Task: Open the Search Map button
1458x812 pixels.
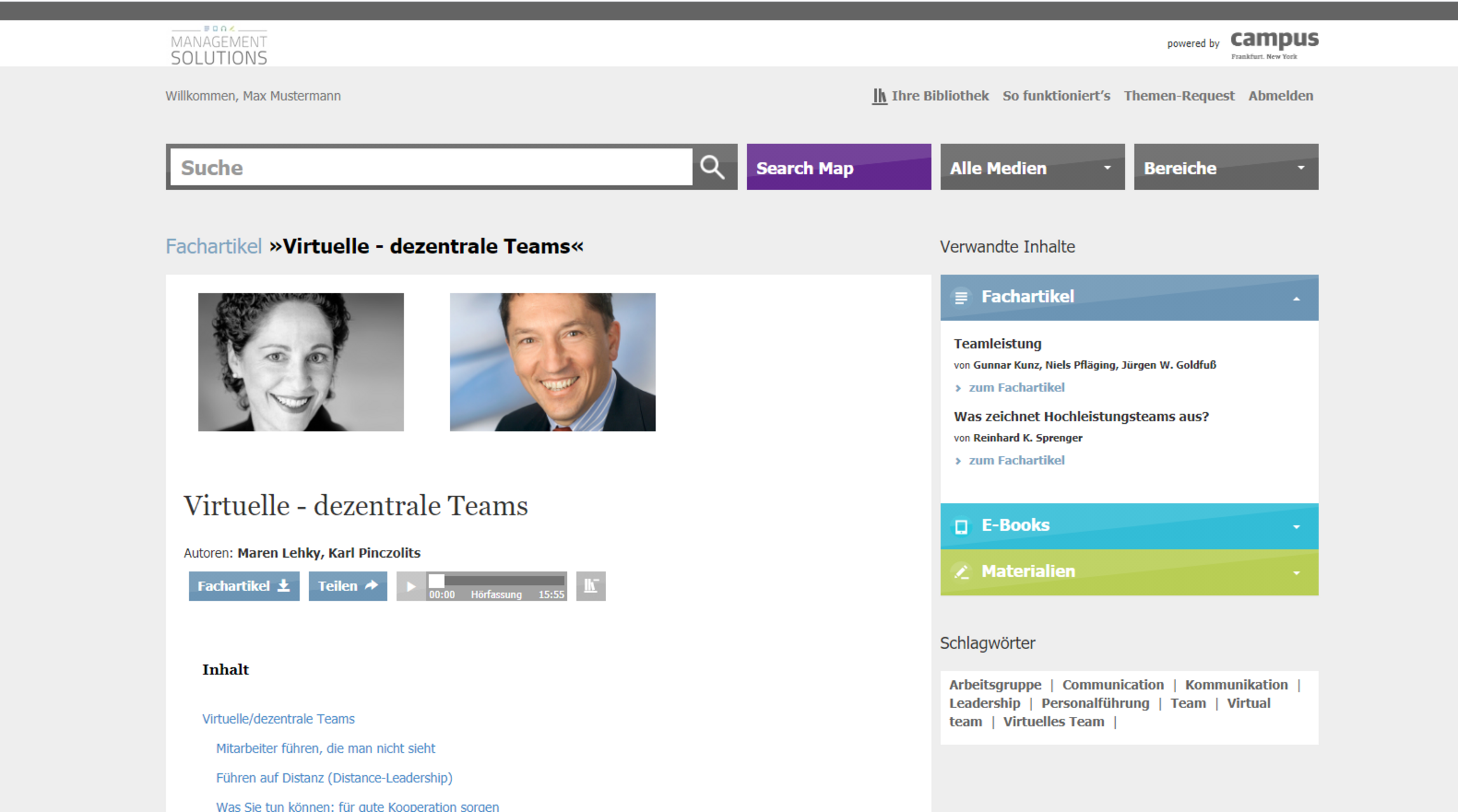Action: point(838,167)
